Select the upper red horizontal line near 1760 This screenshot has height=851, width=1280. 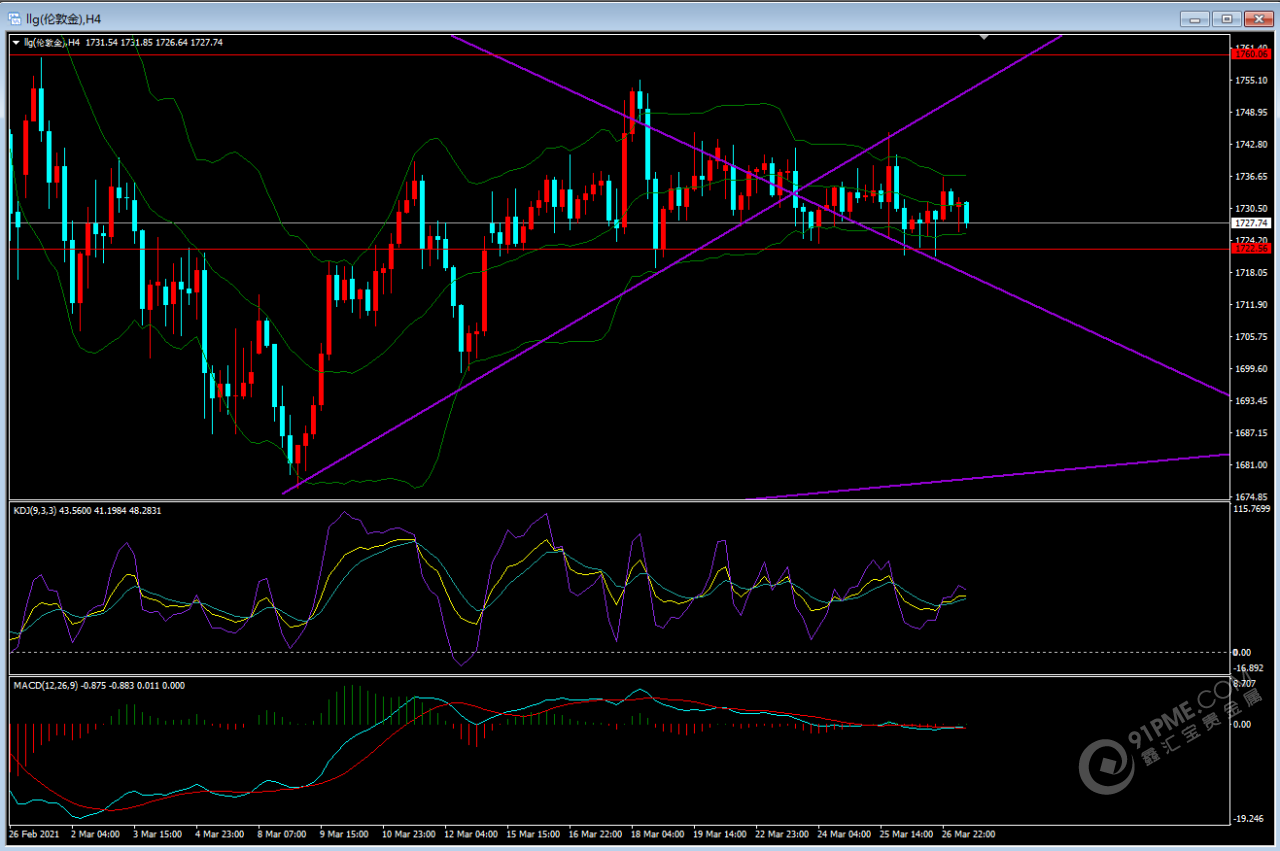coord(620,55)
